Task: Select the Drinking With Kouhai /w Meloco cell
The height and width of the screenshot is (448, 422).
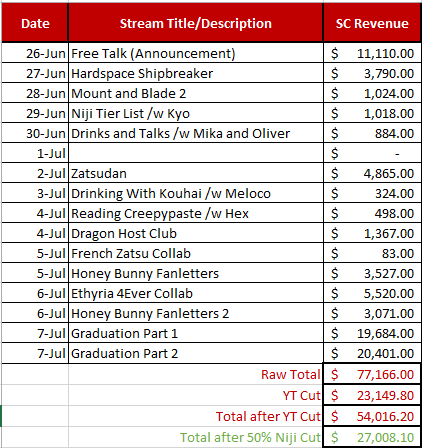Action: pyautogui.click(x=196, y=193)
